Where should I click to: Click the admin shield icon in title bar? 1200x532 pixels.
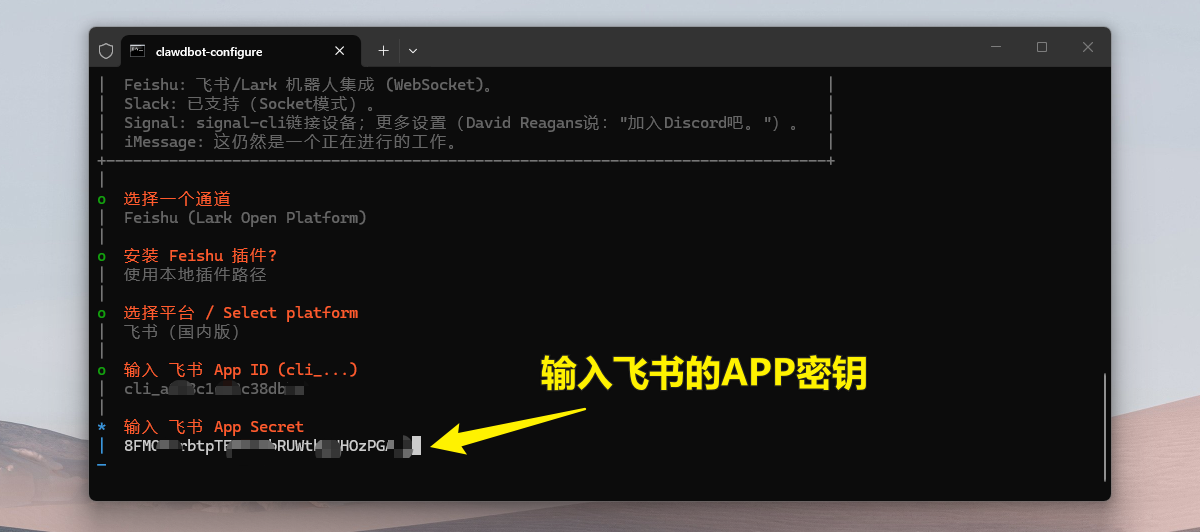(x=106, y=50)
